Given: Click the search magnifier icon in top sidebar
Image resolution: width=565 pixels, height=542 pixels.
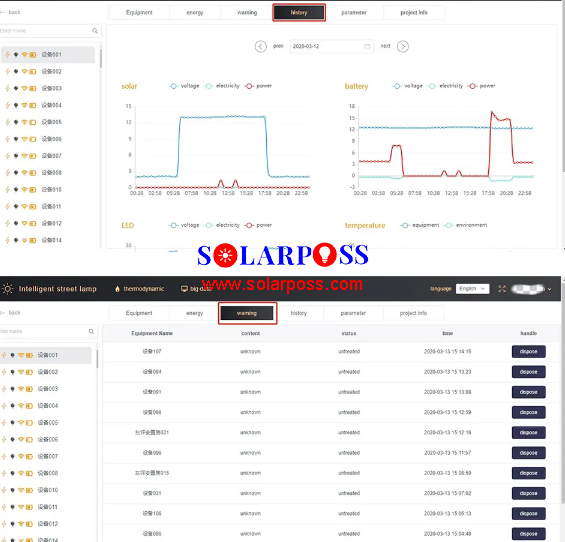Looking at the screenshot, I should pyautogui.click(x=95, y=31).
